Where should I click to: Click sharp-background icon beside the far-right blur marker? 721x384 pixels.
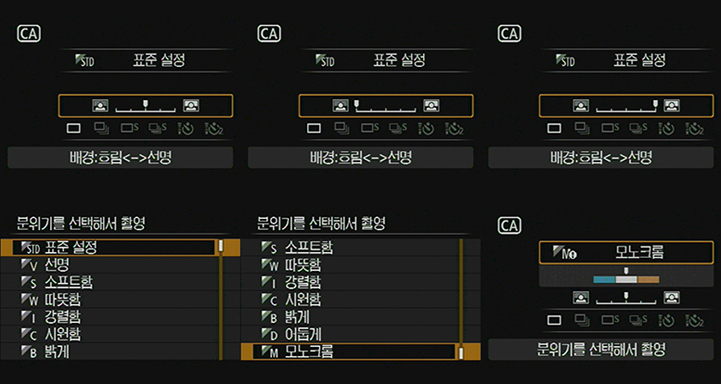[671, 106]
